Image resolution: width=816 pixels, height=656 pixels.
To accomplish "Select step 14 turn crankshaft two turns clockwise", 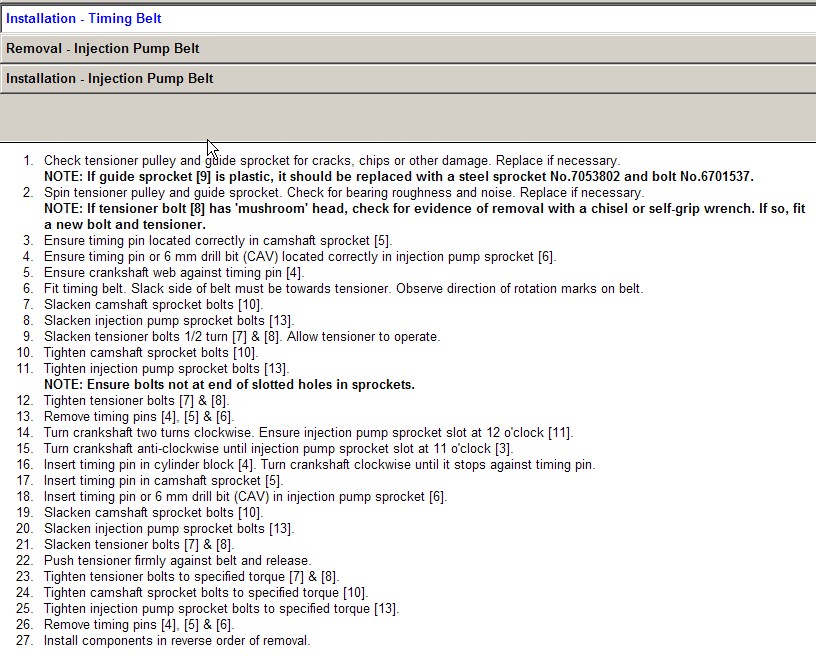I will tap(308, 433).
